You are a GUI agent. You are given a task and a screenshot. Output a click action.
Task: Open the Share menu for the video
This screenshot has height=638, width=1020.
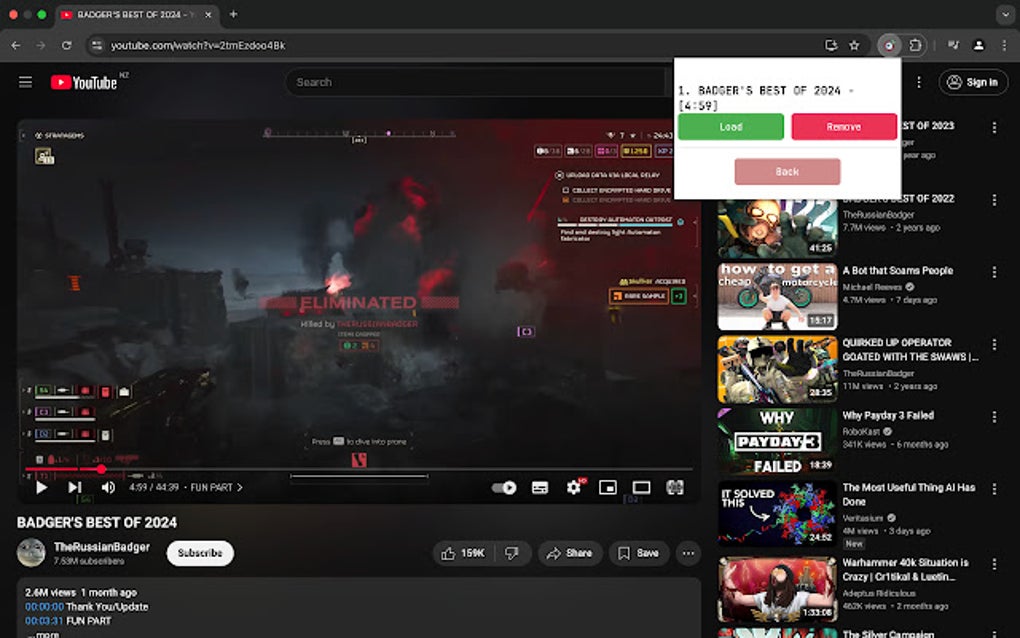tap(570, 553)
